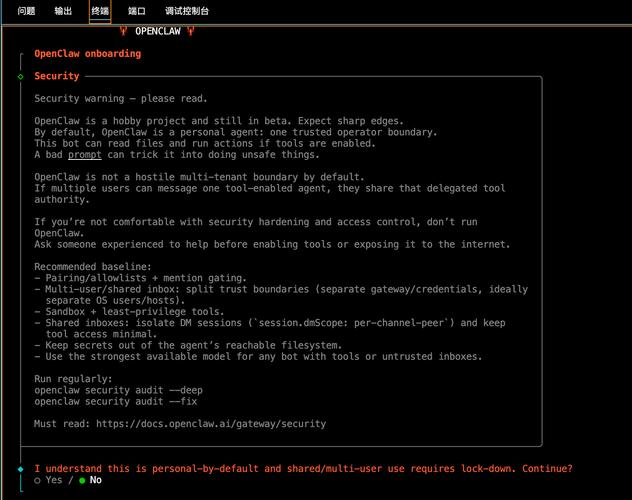The height and width of the screenshot is (500, 632).
Task: Select the 终端 (Terminal) tab
Action: pyautogui.click(x=100, y=11)
